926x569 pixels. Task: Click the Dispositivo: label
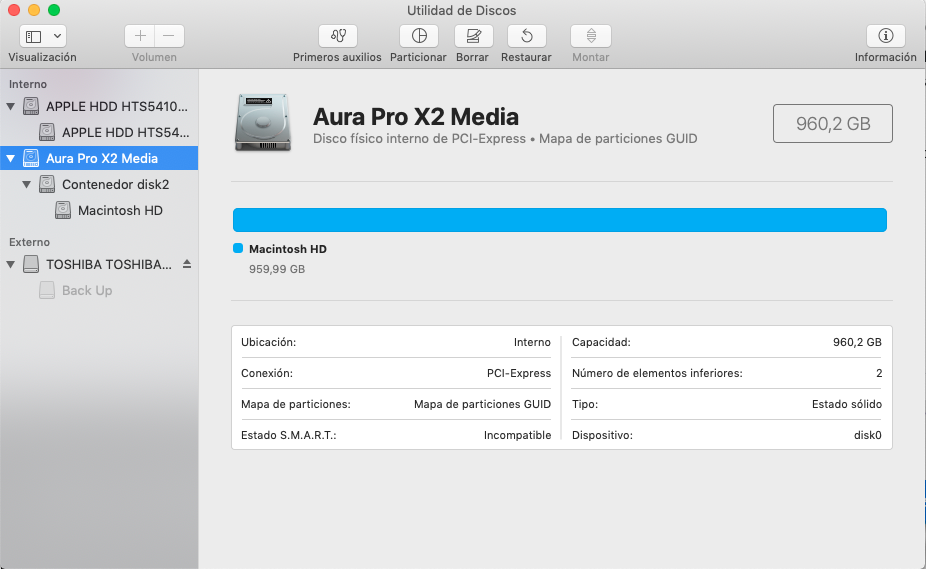602,435
